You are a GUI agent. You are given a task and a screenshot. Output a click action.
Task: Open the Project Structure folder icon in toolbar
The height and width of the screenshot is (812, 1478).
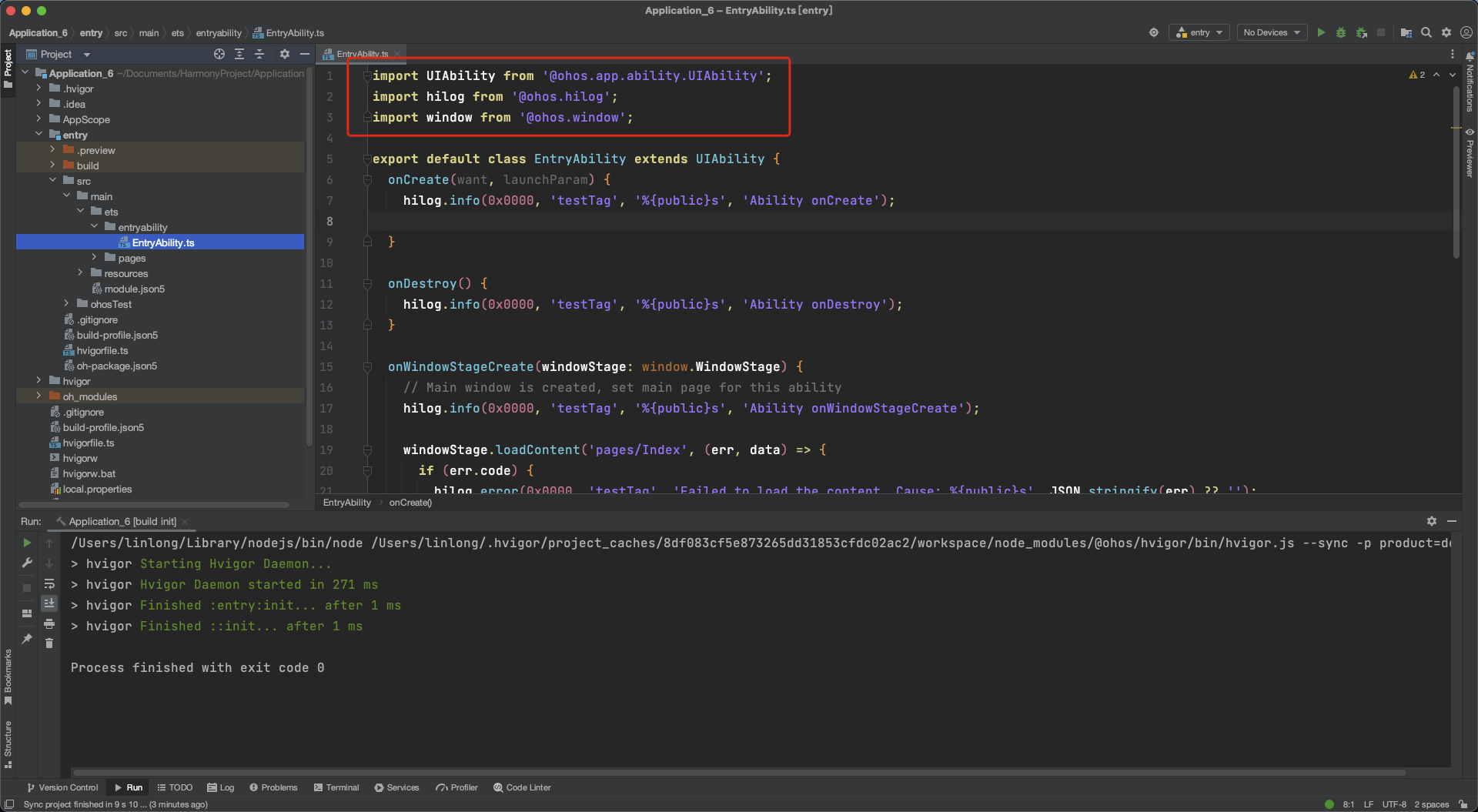point(1406,32)
